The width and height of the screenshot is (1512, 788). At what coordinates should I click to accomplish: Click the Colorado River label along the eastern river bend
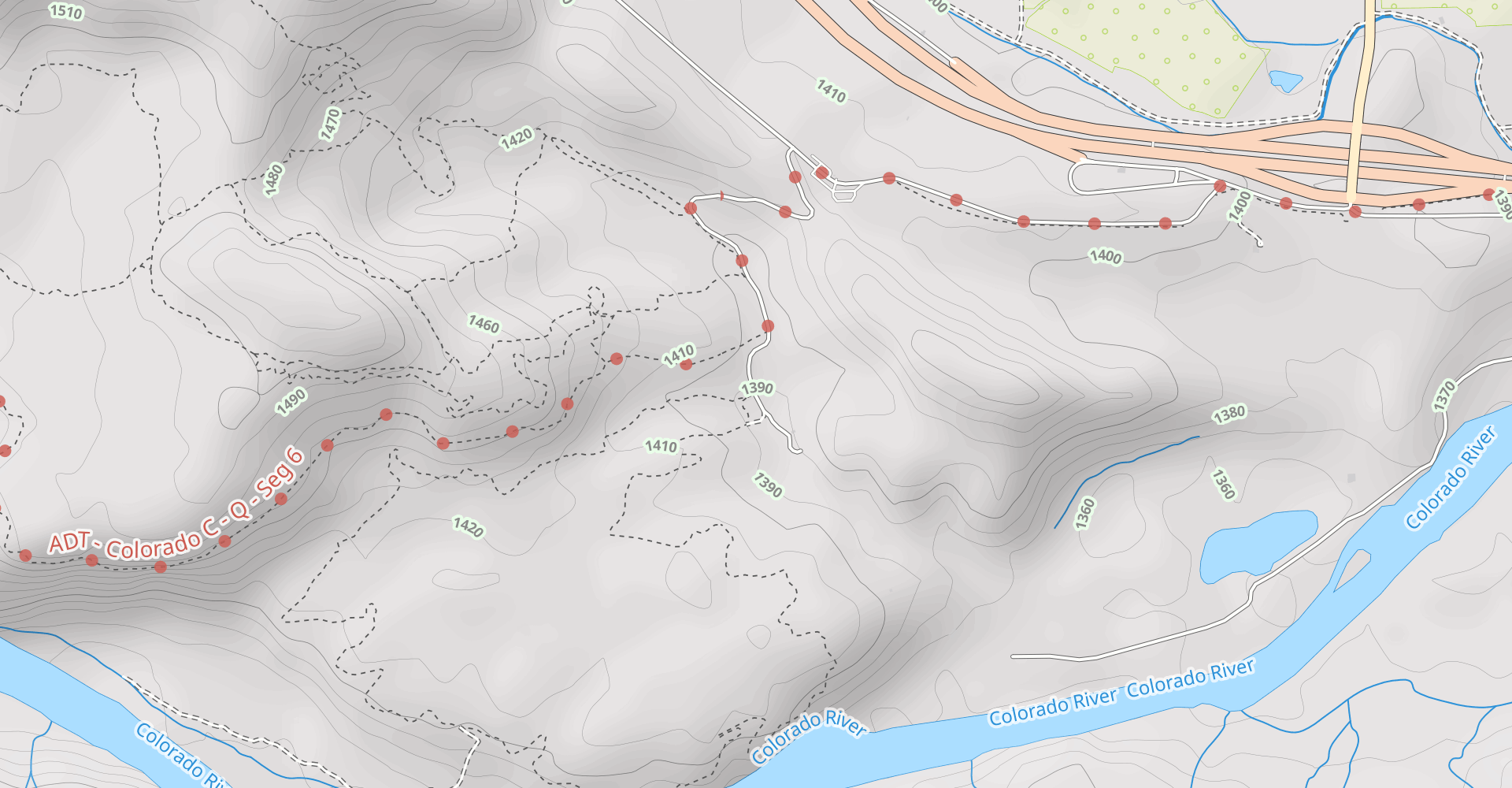[x=1451, y=478]
